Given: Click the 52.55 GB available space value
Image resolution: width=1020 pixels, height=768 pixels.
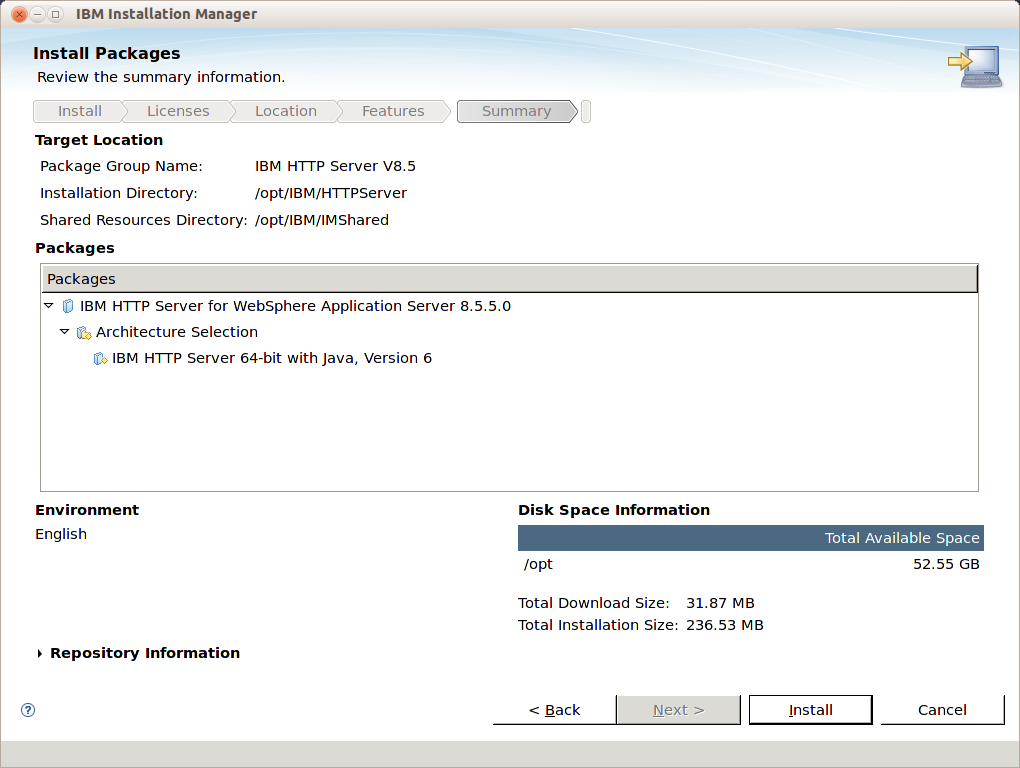Looking at the screenshot, I should (946, 564).
